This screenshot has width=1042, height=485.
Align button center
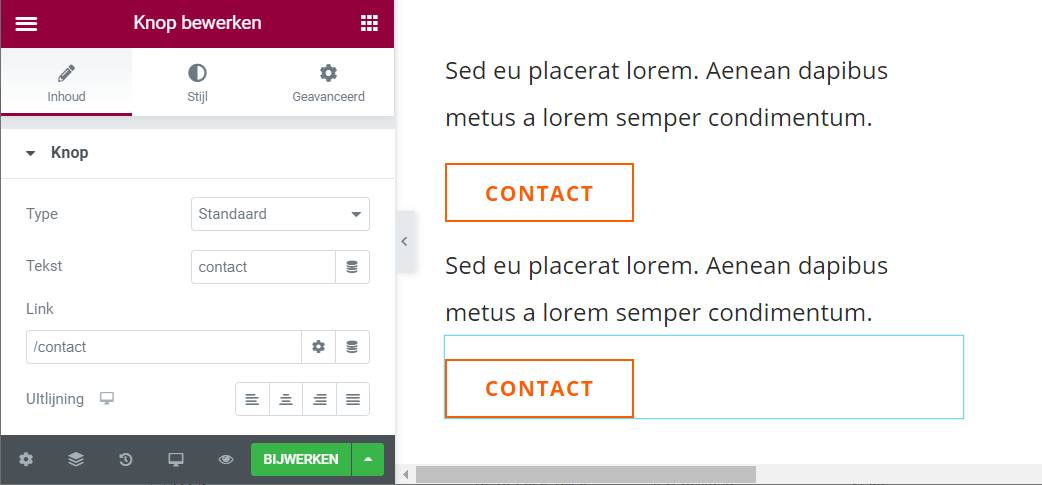pos(286,399)
